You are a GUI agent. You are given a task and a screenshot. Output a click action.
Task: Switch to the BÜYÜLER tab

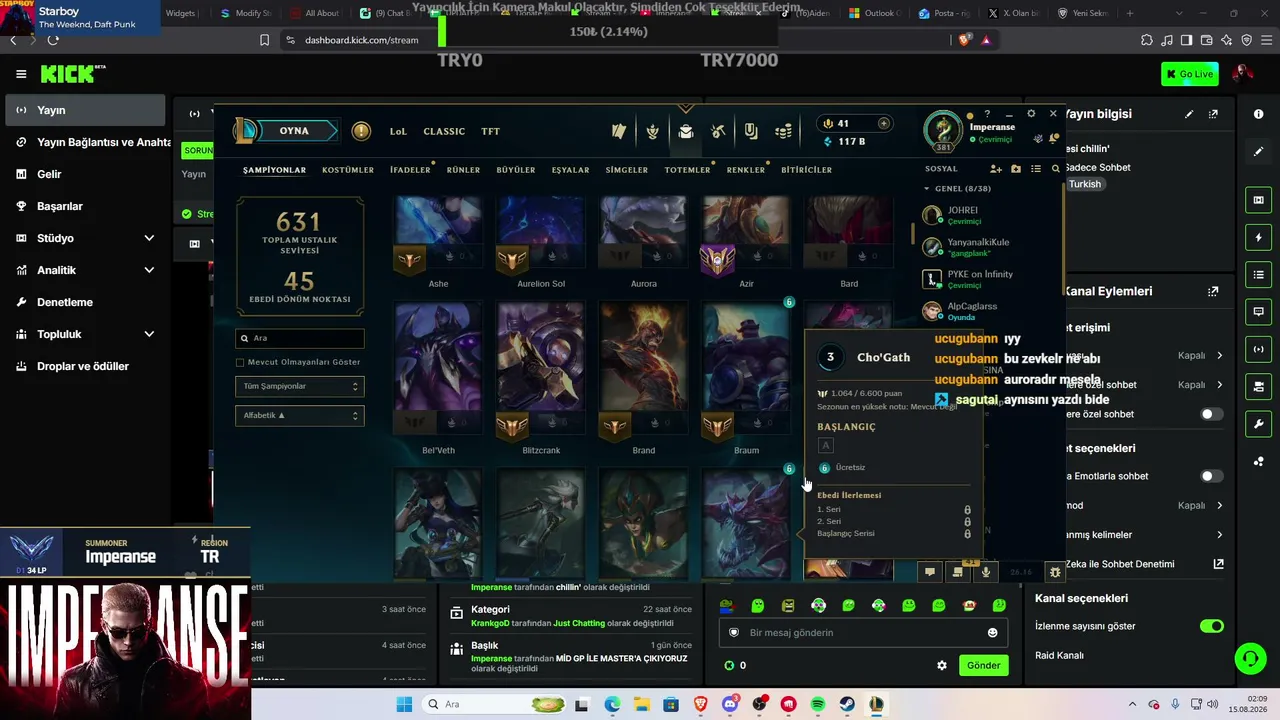tap(516, 170)
